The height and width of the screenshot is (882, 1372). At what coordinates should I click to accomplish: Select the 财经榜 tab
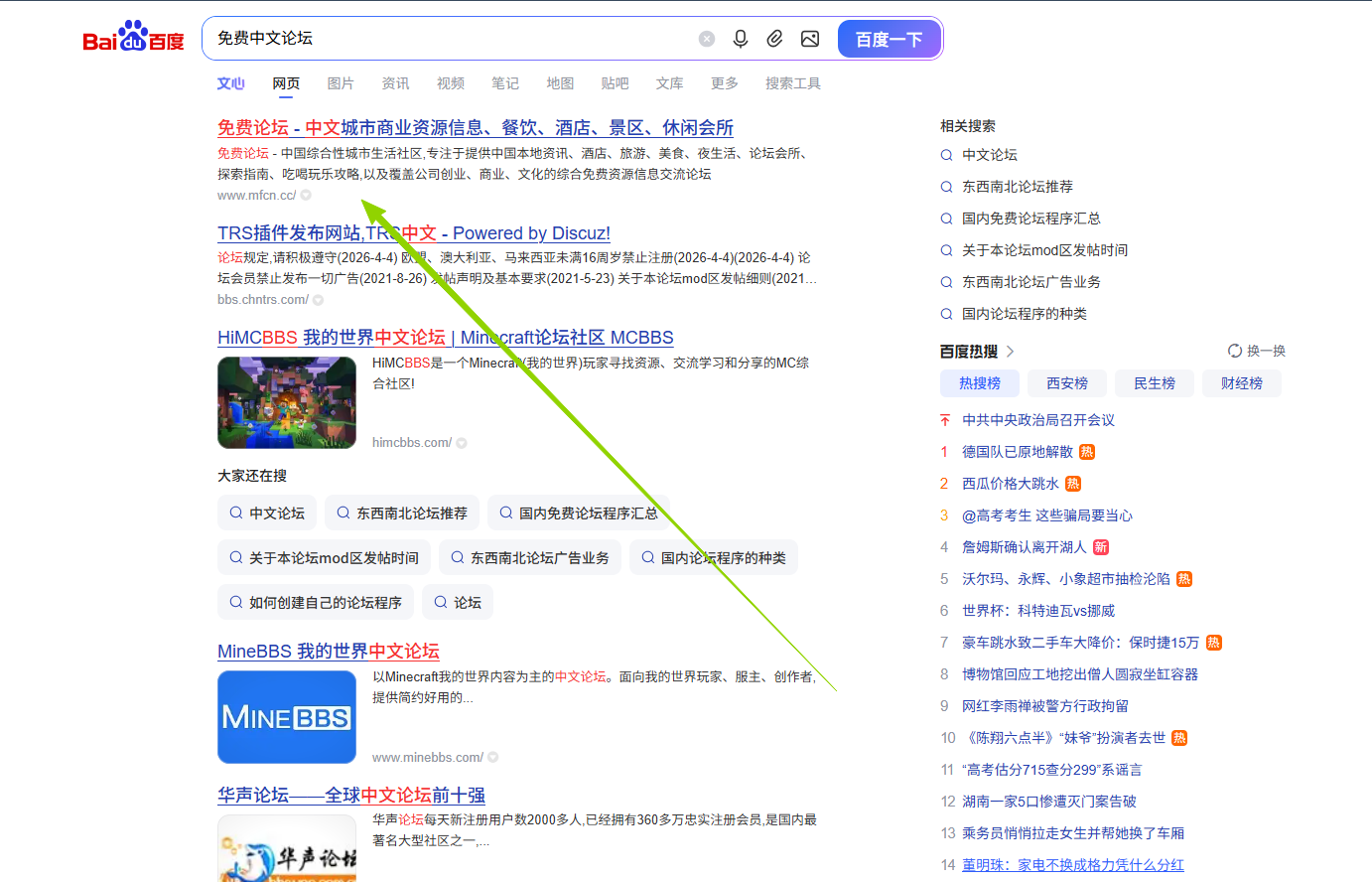click(1242, 383)
